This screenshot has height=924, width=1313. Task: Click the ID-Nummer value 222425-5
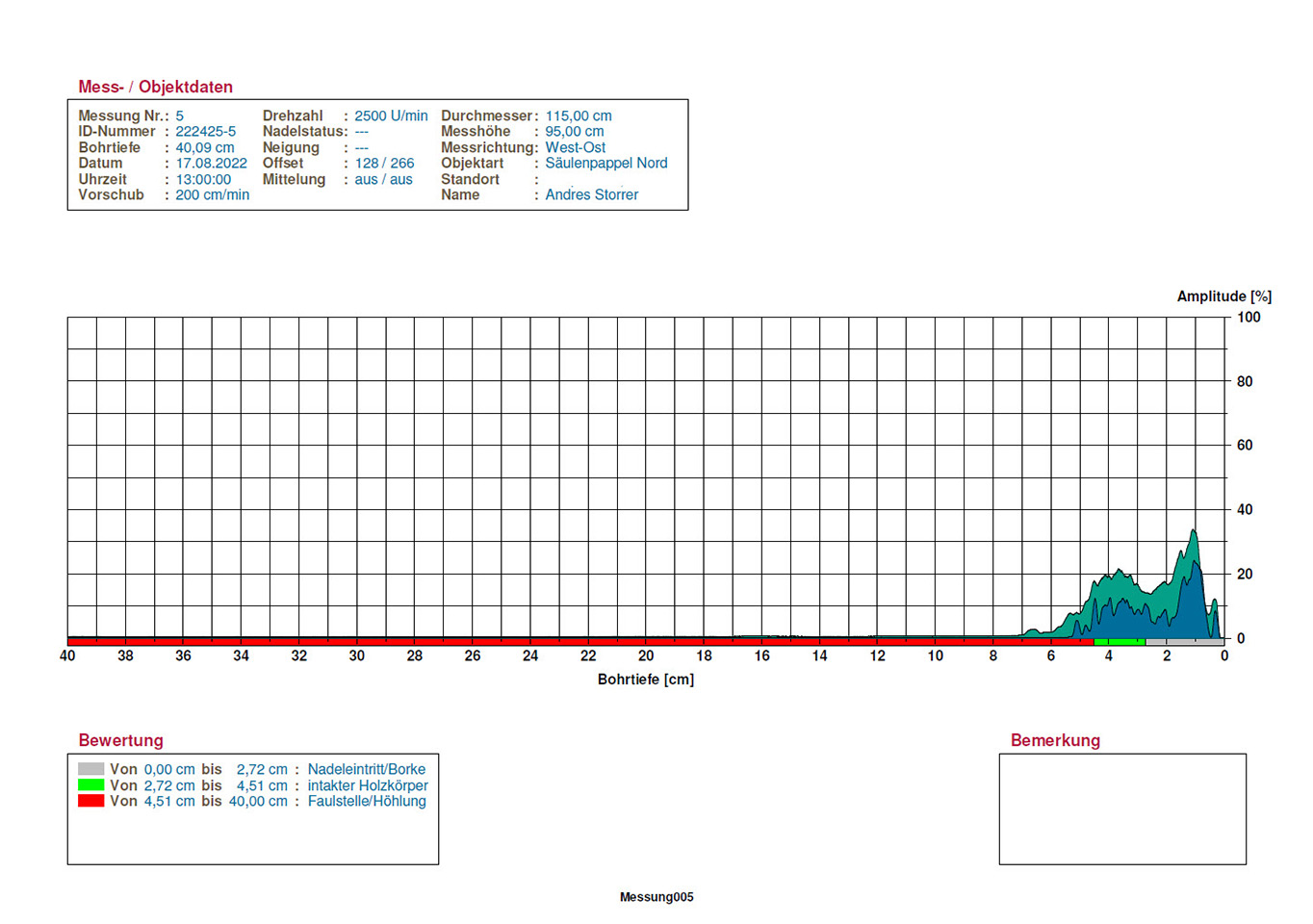tap(205, 131)
